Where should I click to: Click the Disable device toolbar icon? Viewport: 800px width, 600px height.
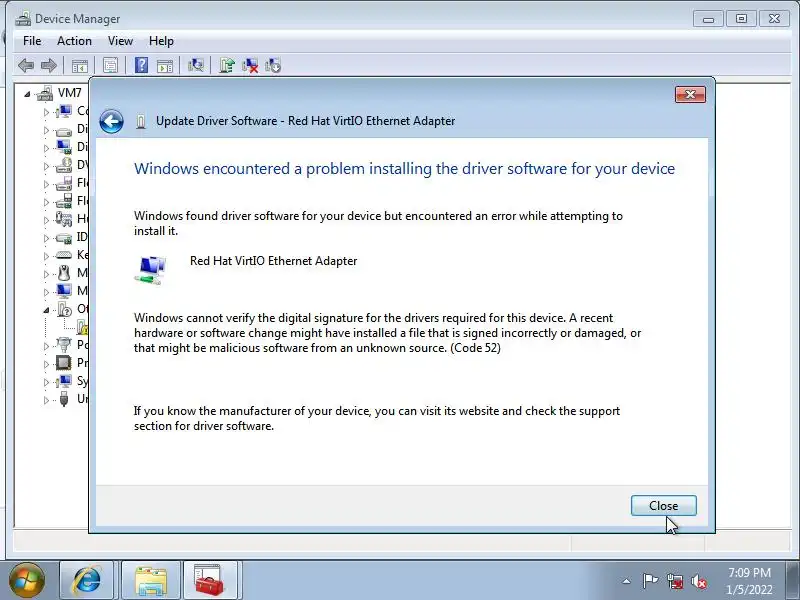(x=273, y=65)
